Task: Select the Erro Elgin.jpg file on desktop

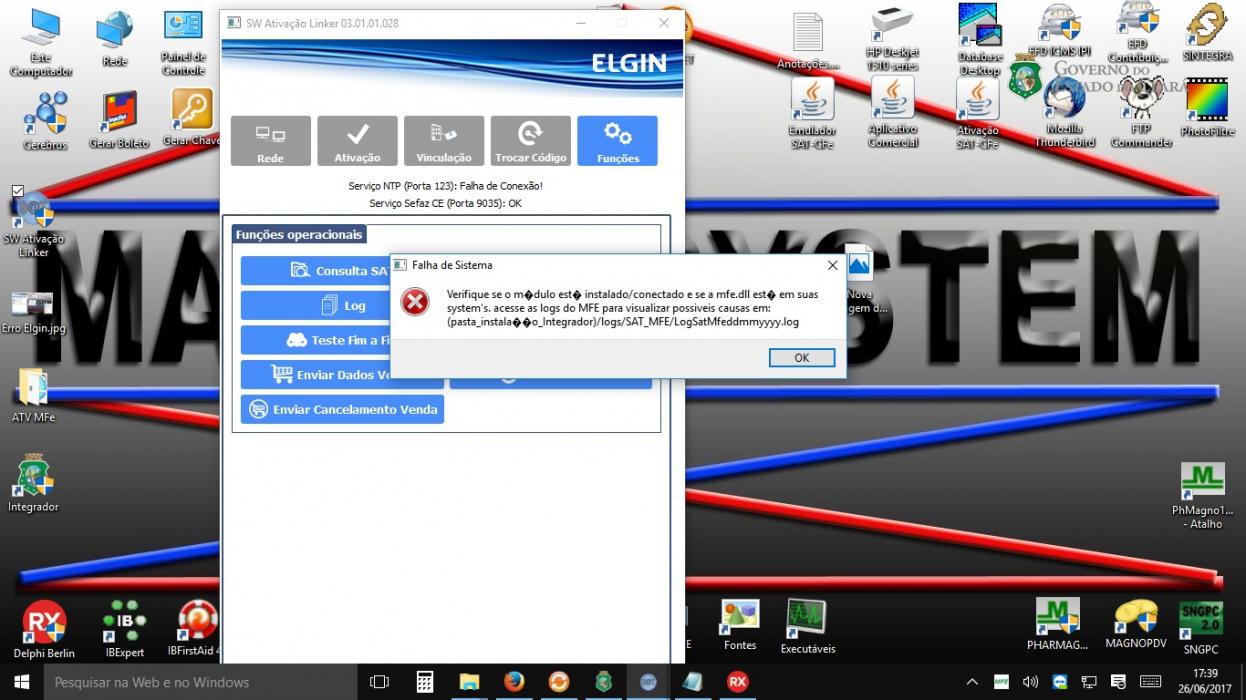Action: pos(33,313)
